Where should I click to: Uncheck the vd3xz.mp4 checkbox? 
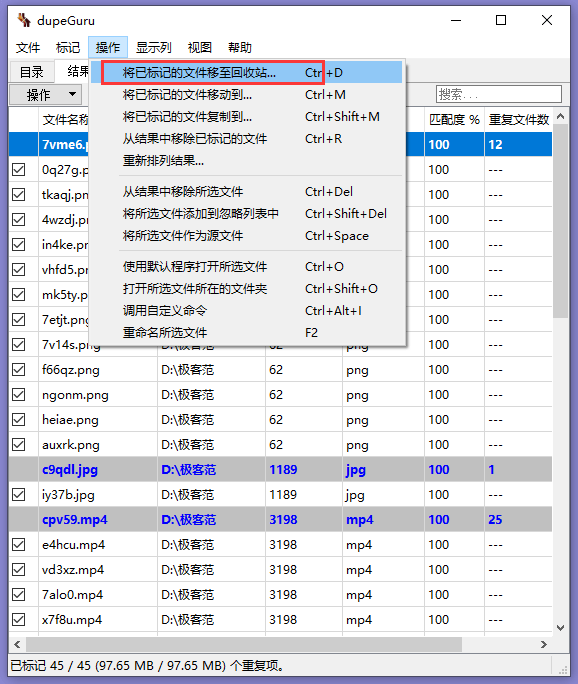pyautogui.click(x=19, y=569)
